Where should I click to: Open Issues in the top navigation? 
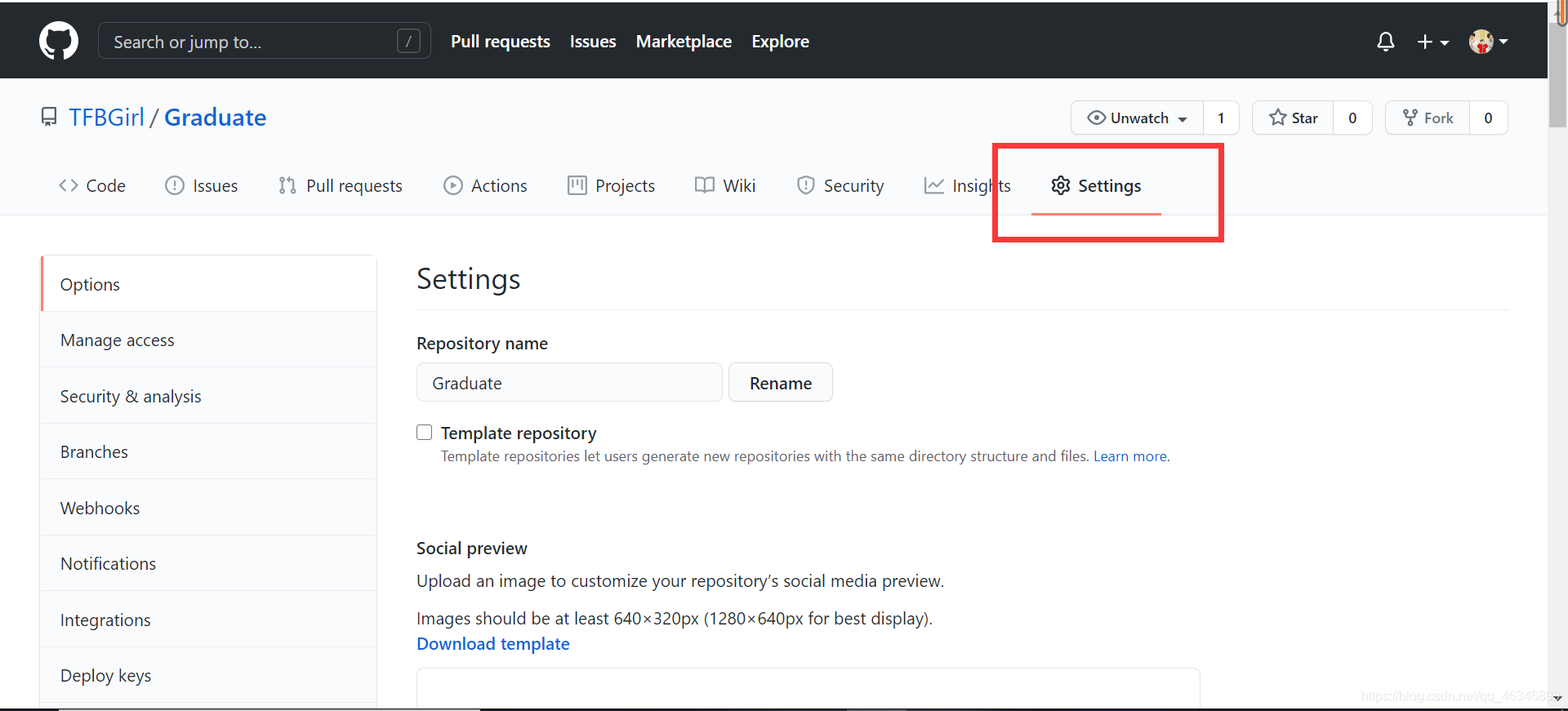pos(593,42)
